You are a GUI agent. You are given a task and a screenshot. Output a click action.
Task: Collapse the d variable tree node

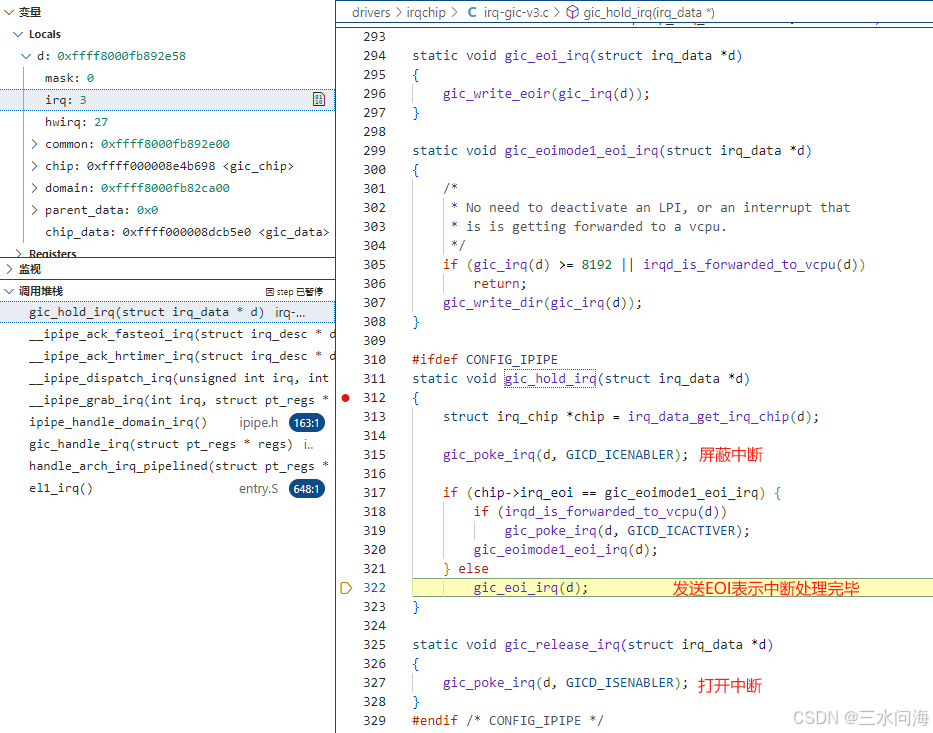click(x=26, y=56)
